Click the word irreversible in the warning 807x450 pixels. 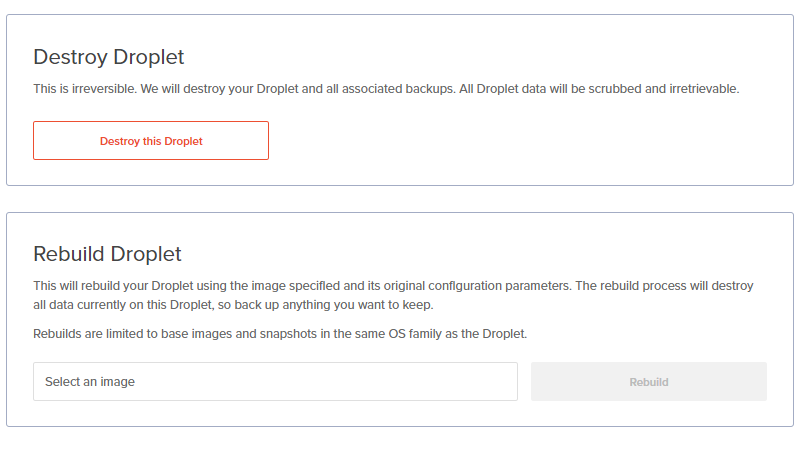(x=103, y=89)
